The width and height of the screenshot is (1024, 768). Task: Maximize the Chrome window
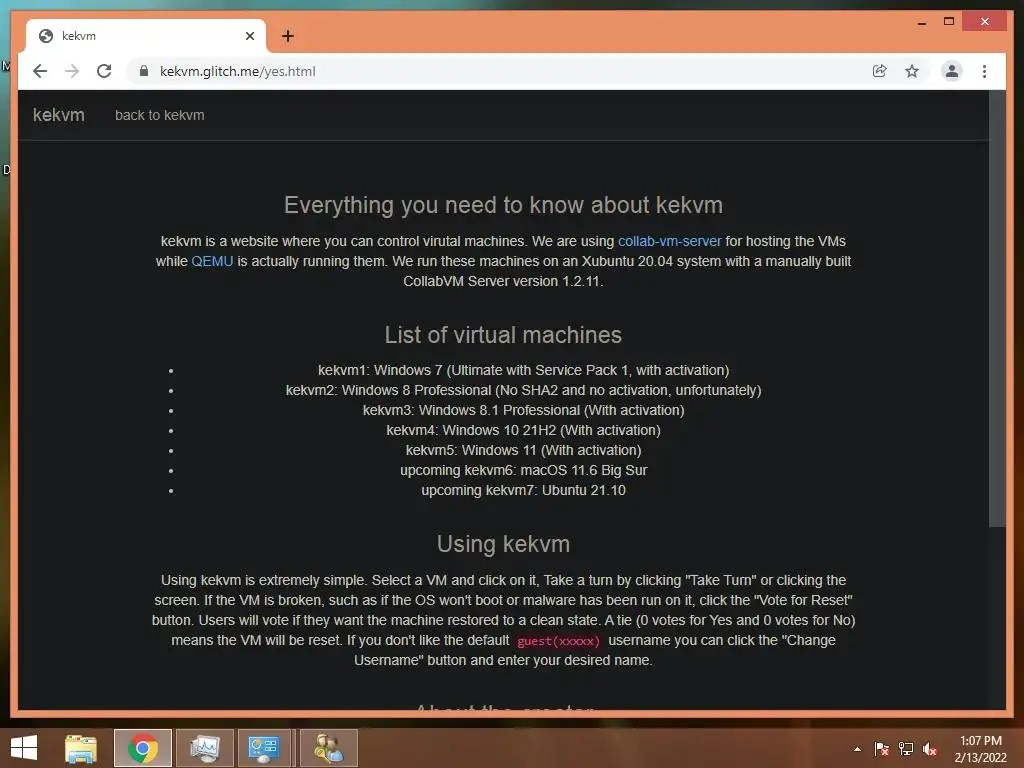pyautogui.click(x=949, y=22)
